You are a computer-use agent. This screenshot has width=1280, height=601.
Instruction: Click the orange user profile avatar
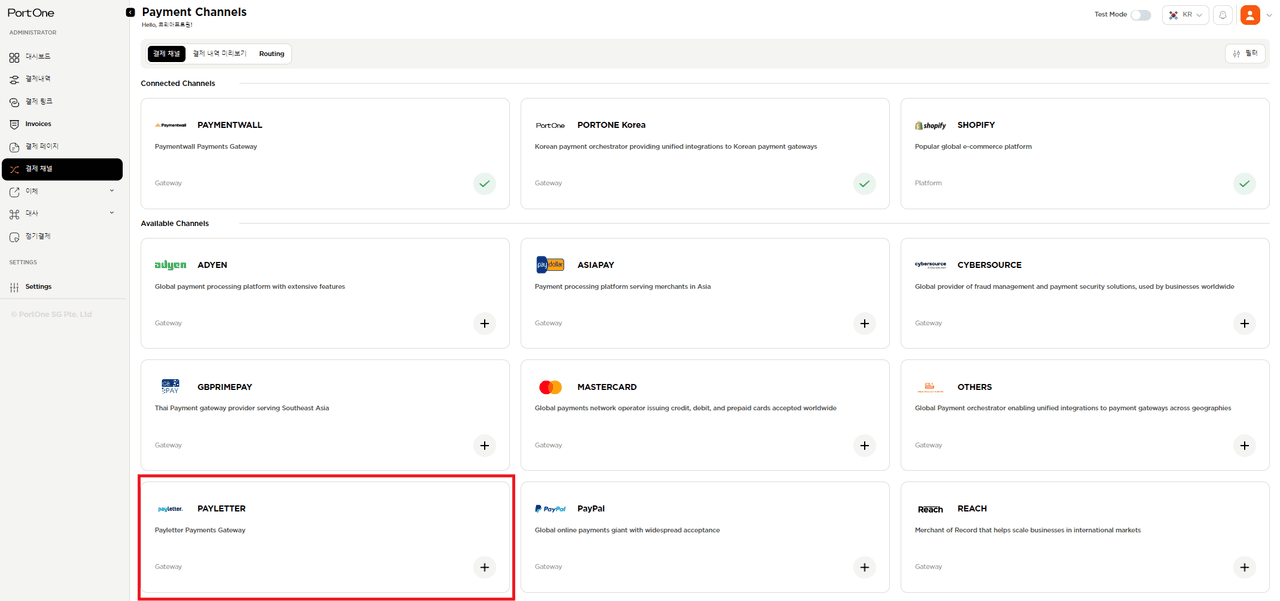click(1249, 15)
